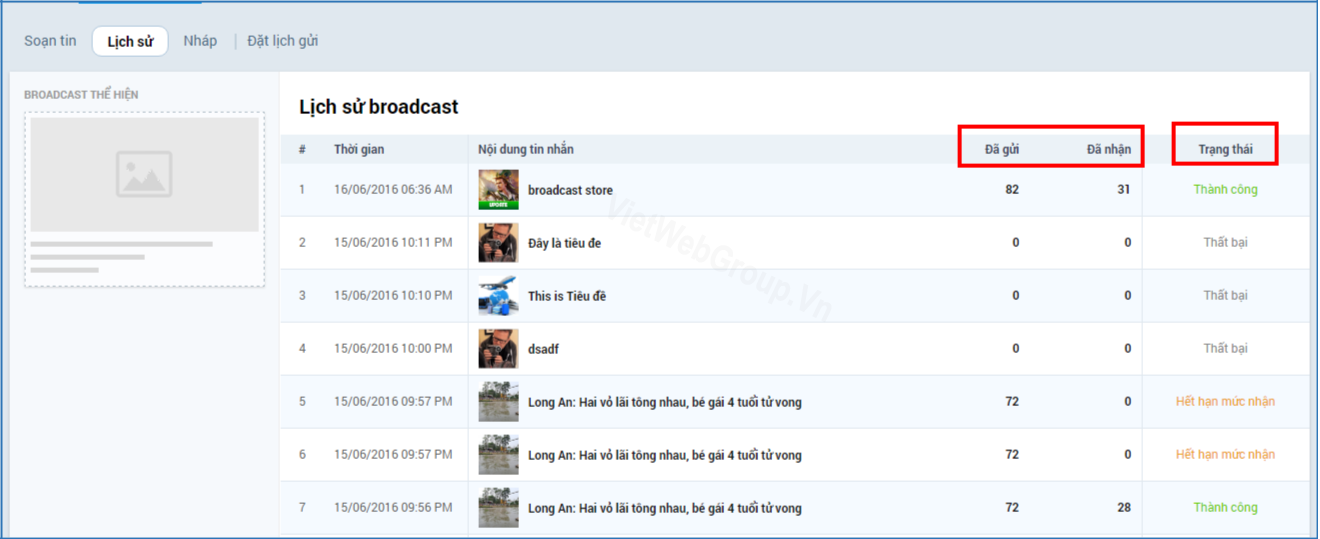Open the Soạn tin tab

pyautogui.click(x=50, y=41)
